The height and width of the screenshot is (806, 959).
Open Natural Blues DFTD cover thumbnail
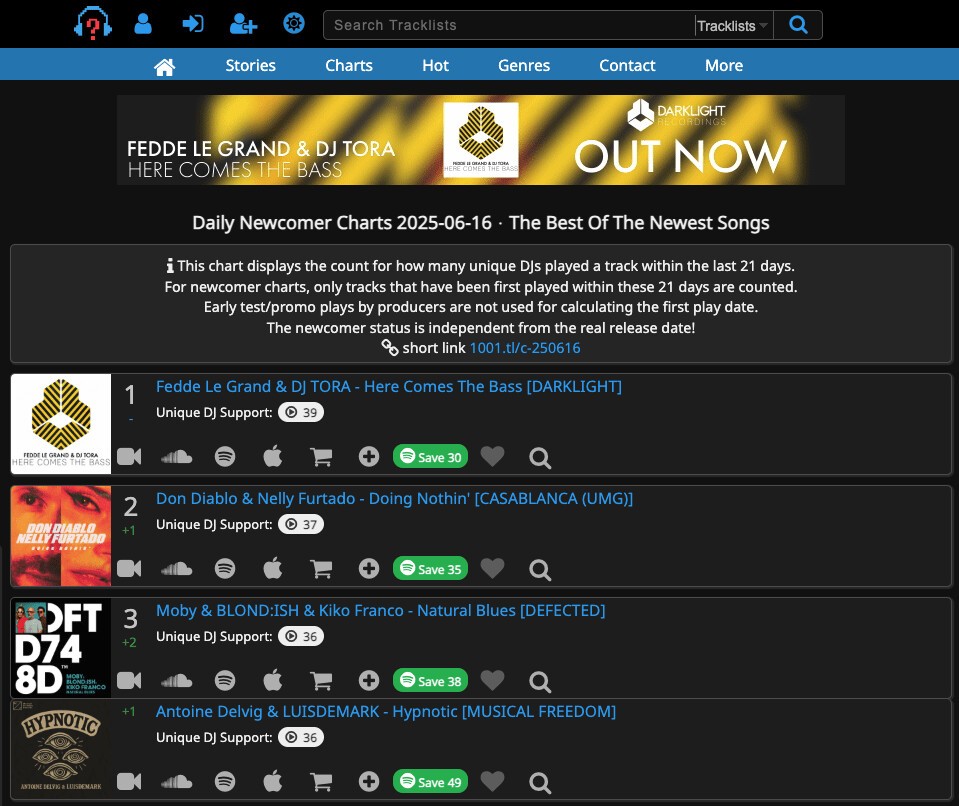(x=61, y=648)
